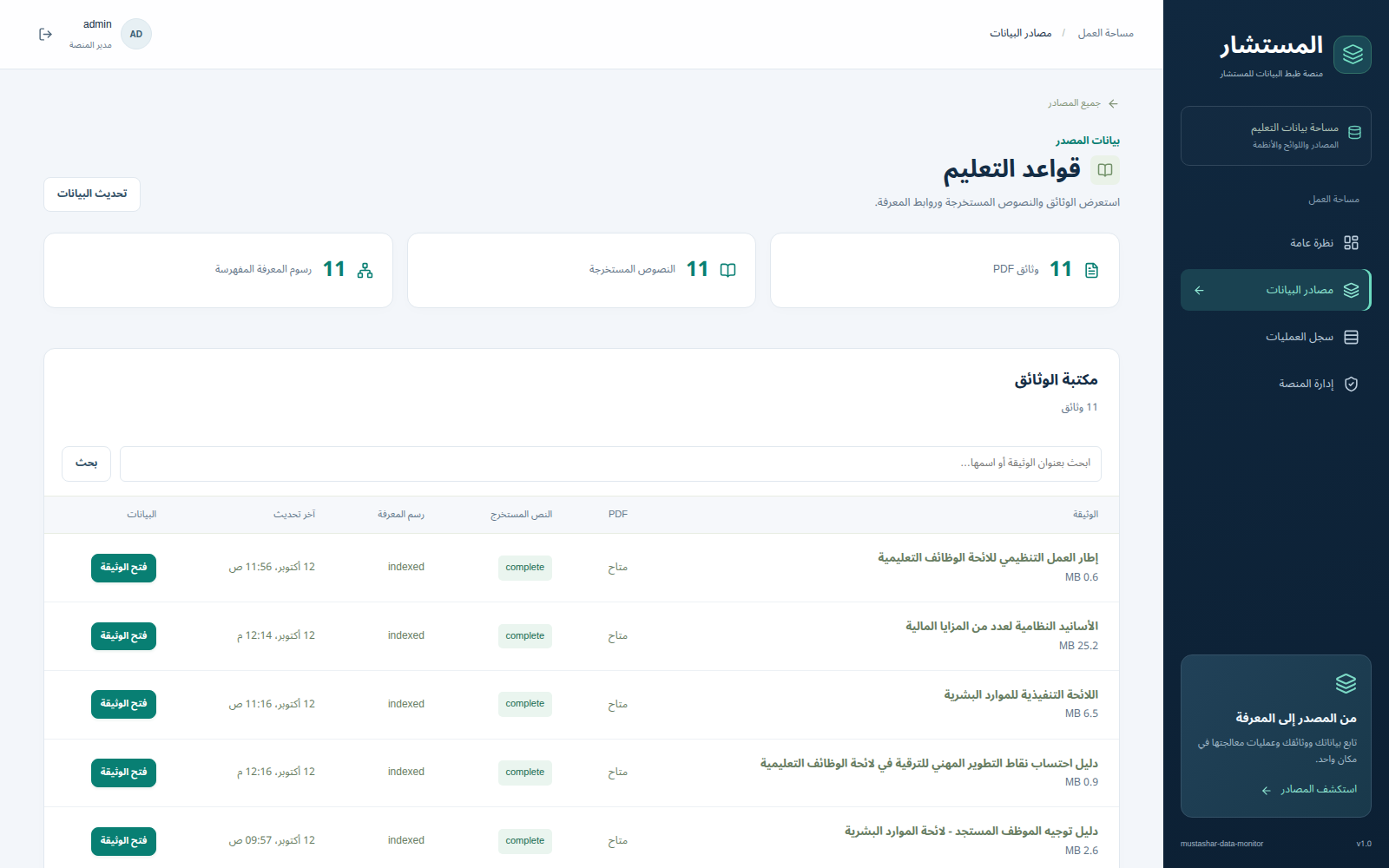This screenshot has width=1389, height=868.
Task: Click the admin username text
Action: [97, 24]
